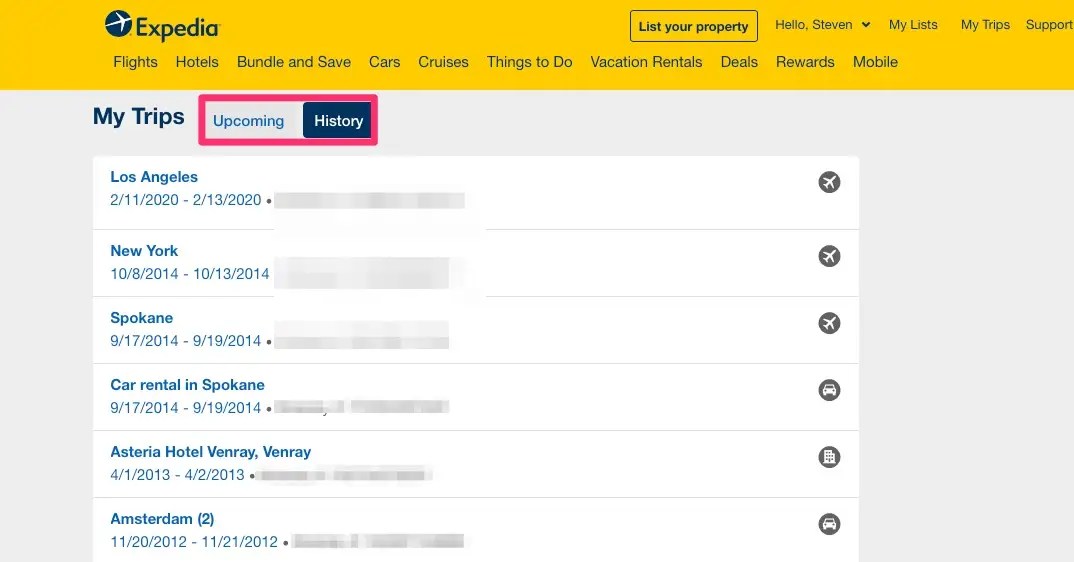
Task: Click the flight icon for Los Angeles trip
Action: pos(829,182)
